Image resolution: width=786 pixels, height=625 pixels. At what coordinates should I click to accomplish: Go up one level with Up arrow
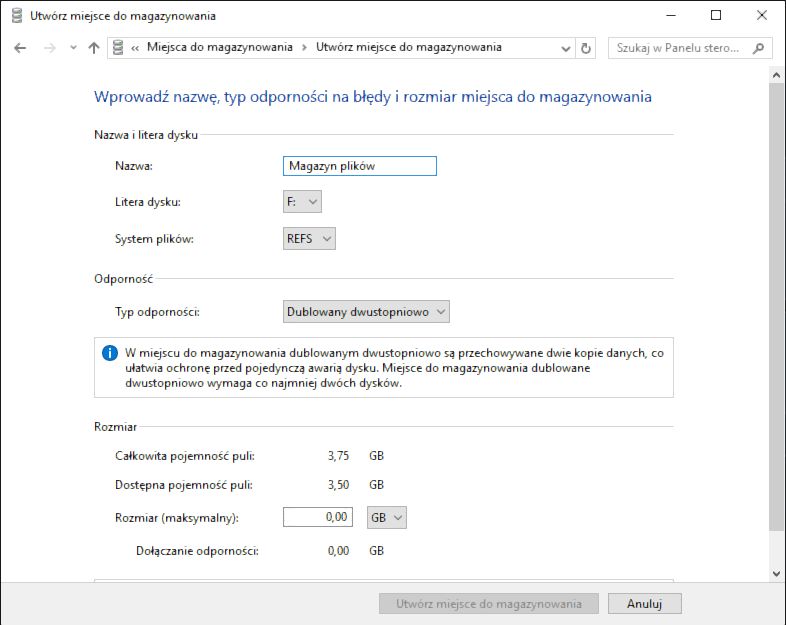click(94, 48)
